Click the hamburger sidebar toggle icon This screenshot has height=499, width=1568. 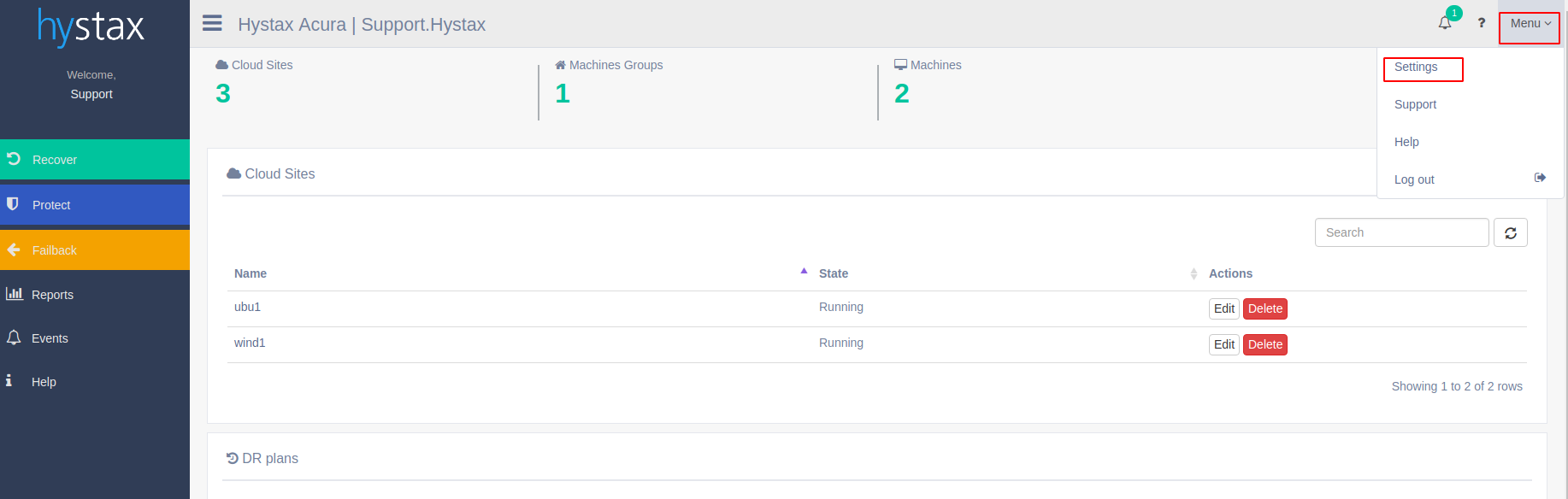[x=212, y=23]
